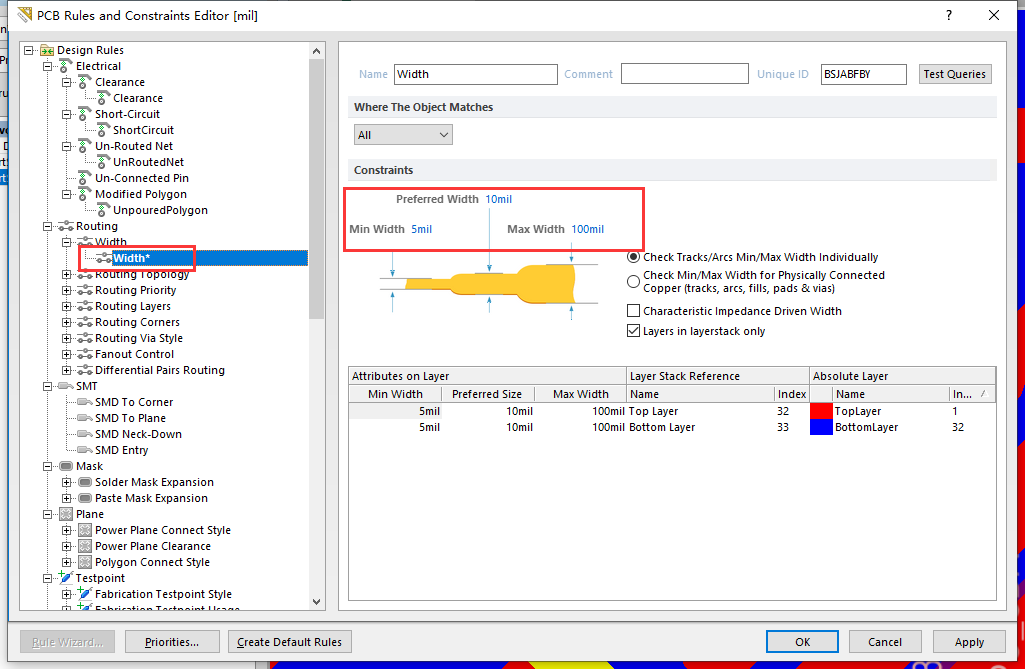
Task: Open the Priorities dialog
Action: point(172,642)
